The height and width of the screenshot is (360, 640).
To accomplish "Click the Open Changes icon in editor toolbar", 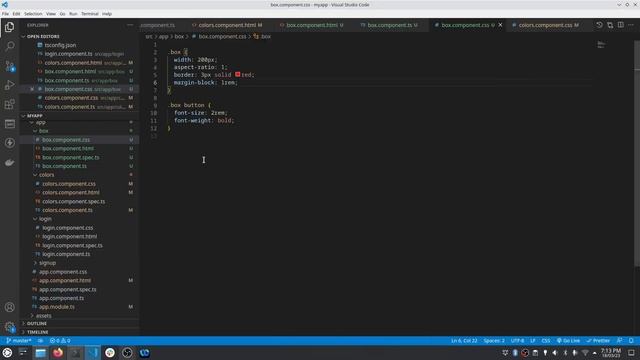I will click(x=610, y=25).
